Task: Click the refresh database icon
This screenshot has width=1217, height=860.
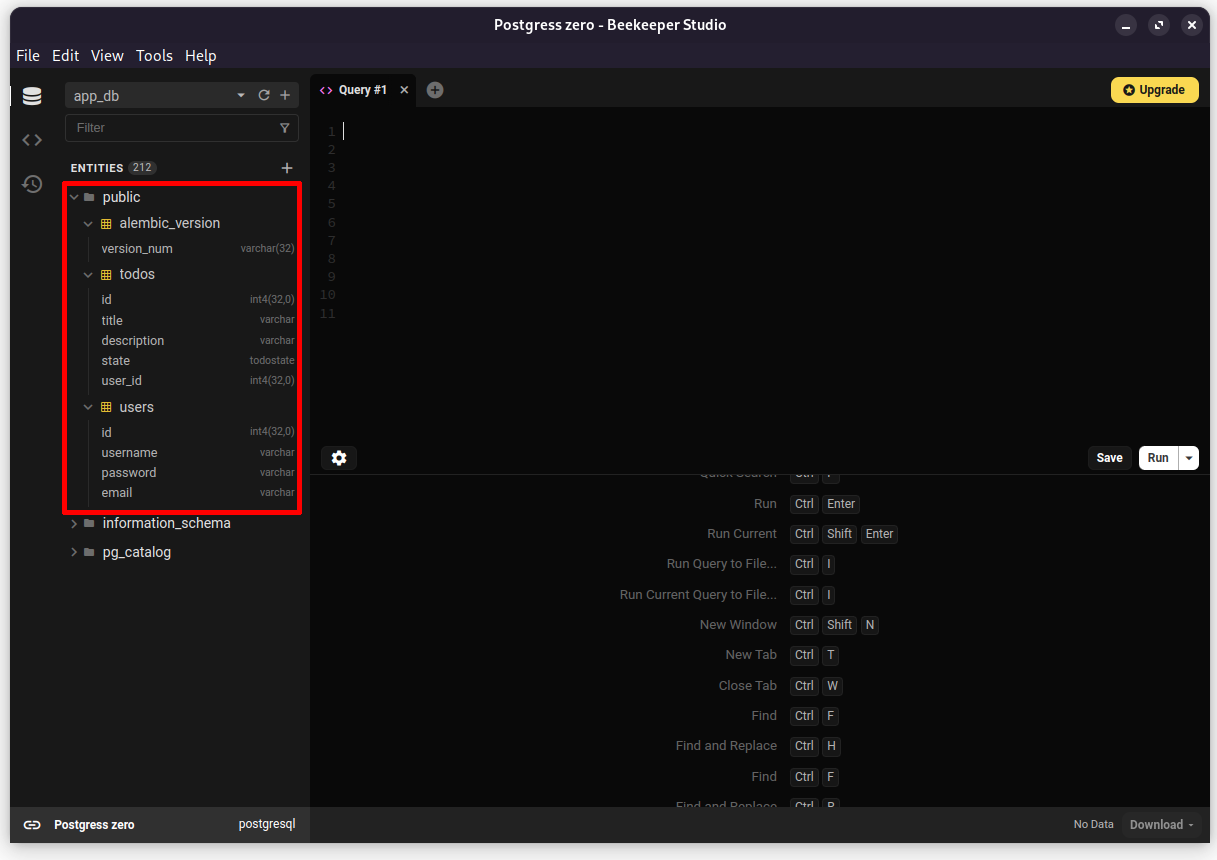Action: tap(264, 96)
